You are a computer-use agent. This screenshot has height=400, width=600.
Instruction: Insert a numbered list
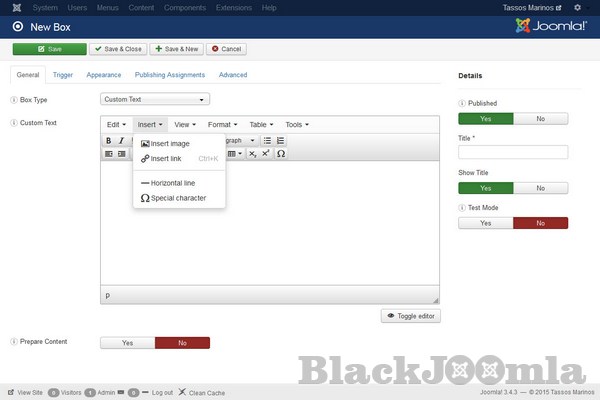[x=280, y=141]
